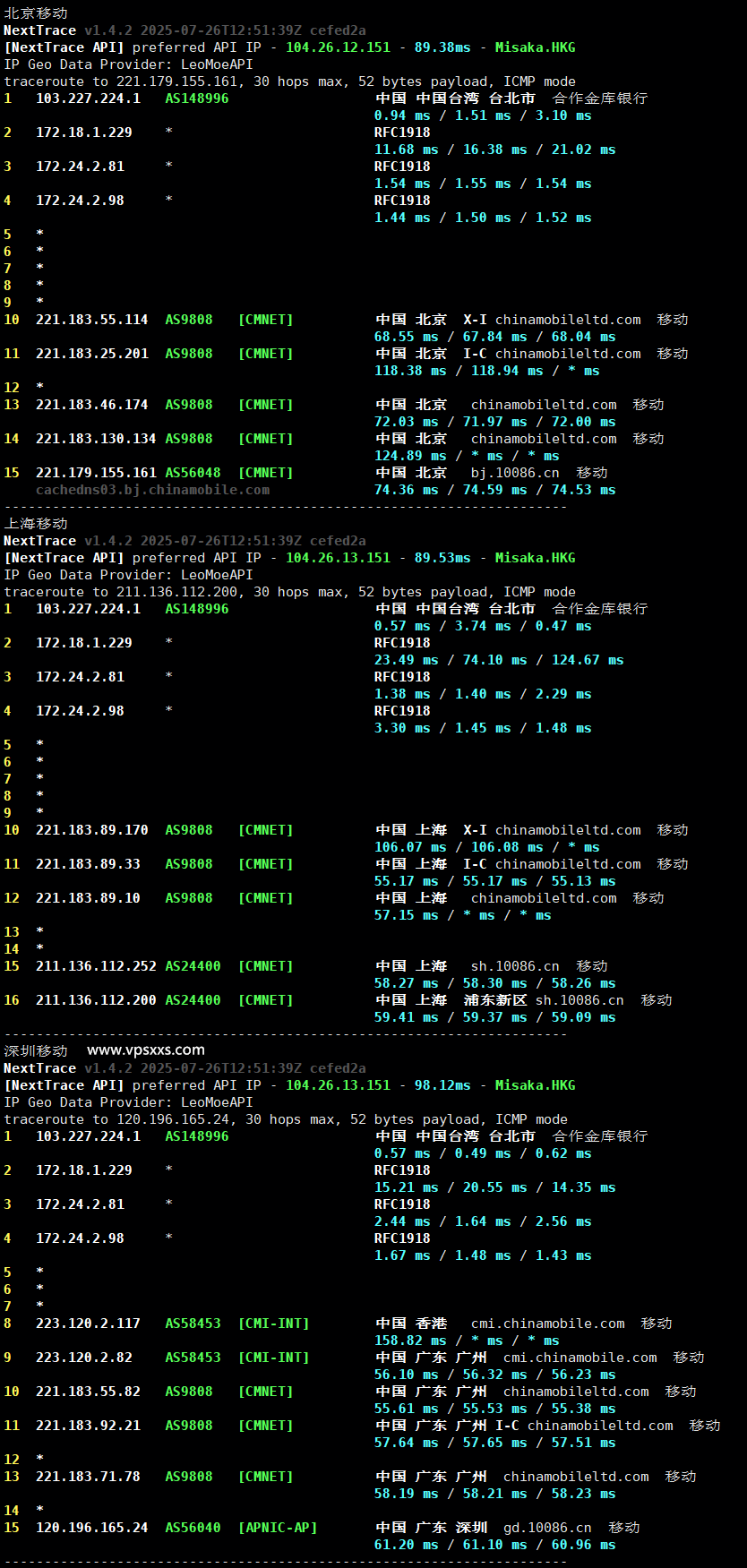Click hostname cachedns03.bj.chinamobile.com
The image size is (747, 1568).
(152, 490)
